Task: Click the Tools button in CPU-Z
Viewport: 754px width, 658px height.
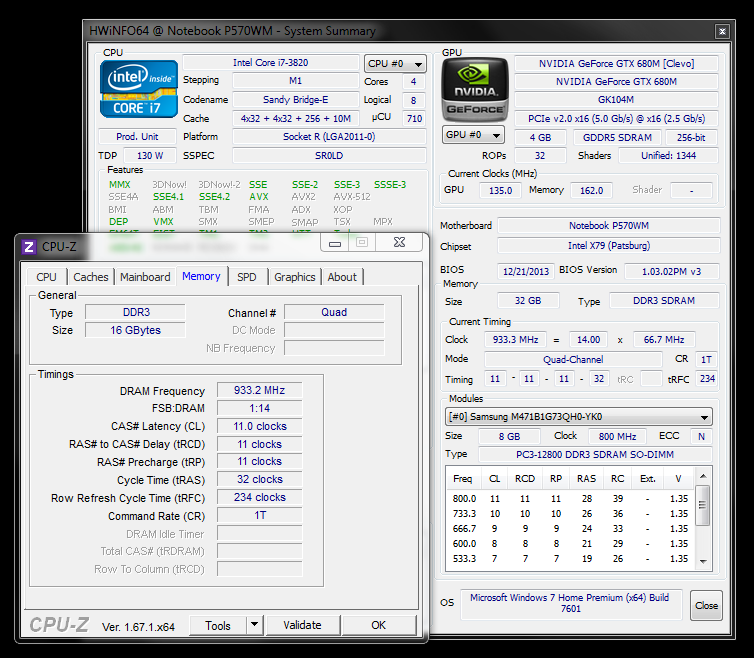Action: click(218, 625)
